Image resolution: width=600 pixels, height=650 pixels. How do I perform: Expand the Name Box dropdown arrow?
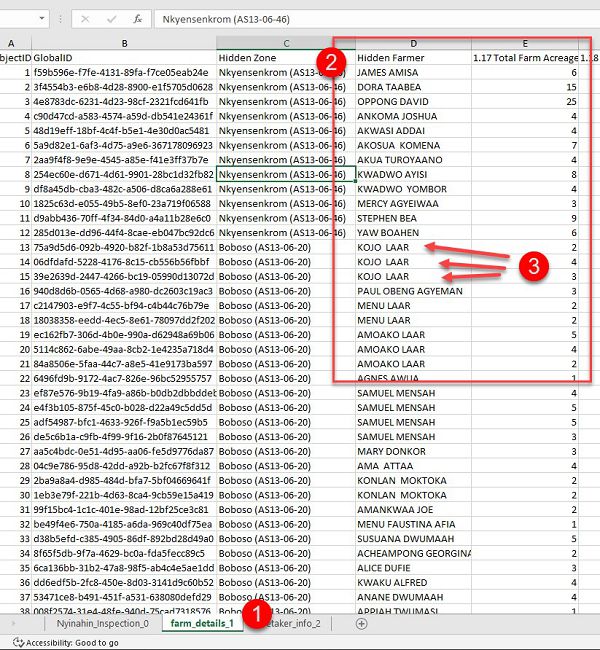pos(41,19)
